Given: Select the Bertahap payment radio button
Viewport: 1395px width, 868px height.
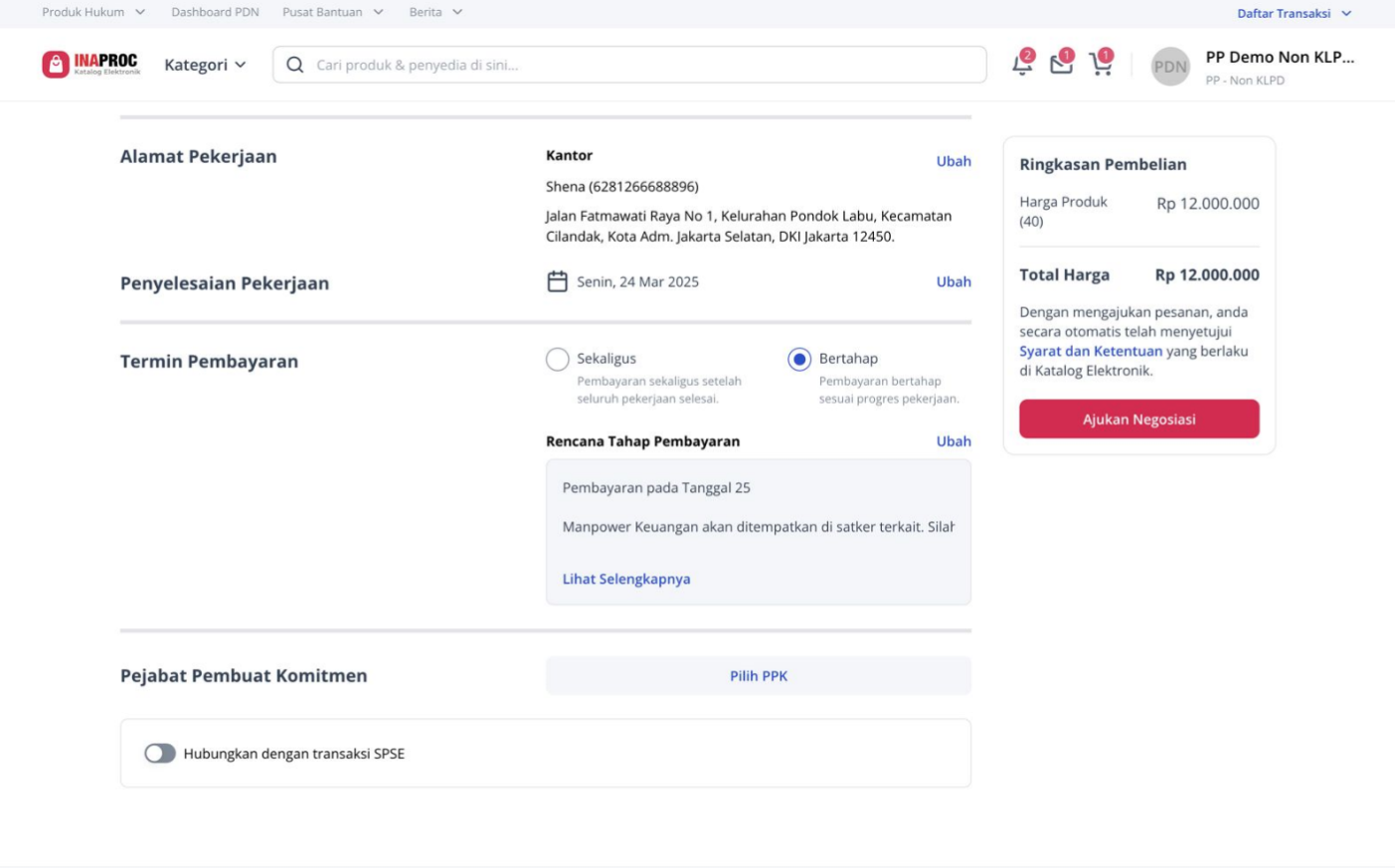Looking at the screenshot, I should [x=799, y=359].
